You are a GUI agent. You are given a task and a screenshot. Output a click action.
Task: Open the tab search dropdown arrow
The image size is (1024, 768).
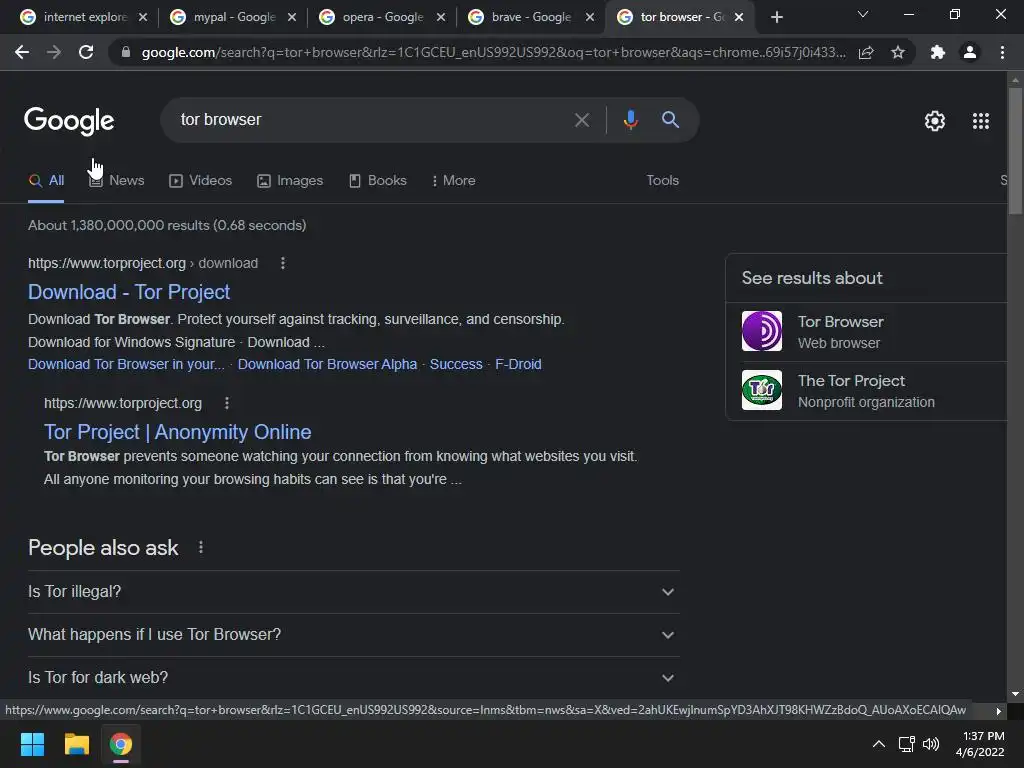[x=863, y=14]
